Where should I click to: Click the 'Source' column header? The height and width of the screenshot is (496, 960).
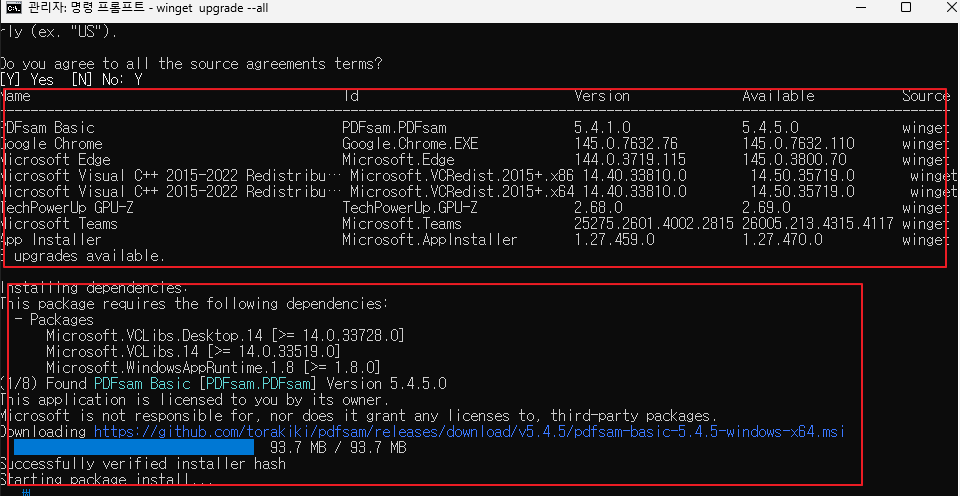tap(926, 96)
